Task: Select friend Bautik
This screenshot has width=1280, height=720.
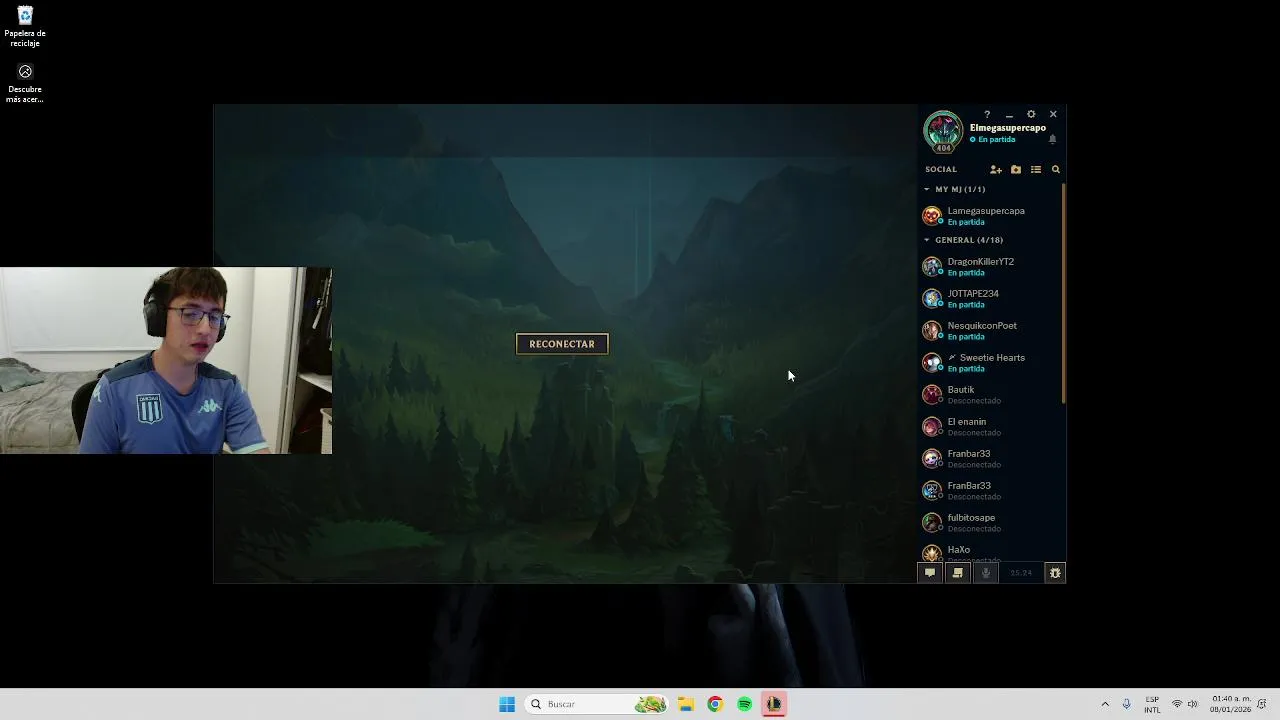Action: (990, 395)
